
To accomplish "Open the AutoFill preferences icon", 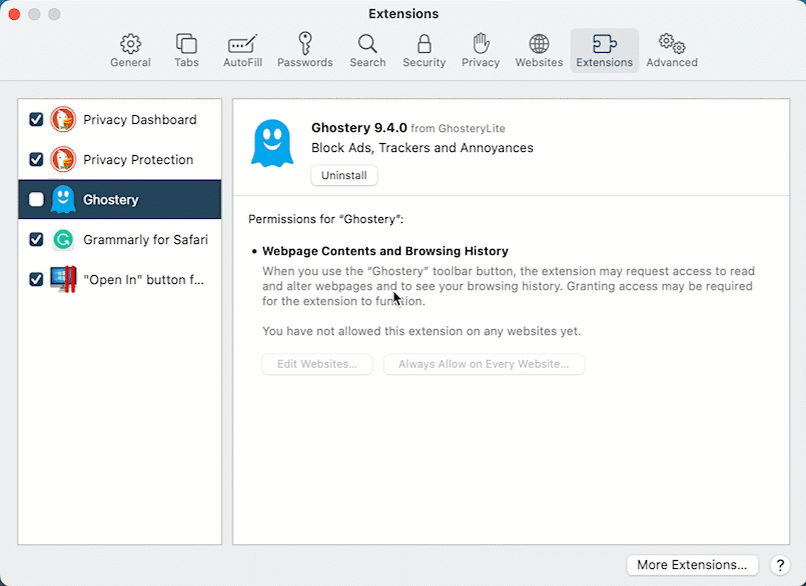I will click(242, 44).
